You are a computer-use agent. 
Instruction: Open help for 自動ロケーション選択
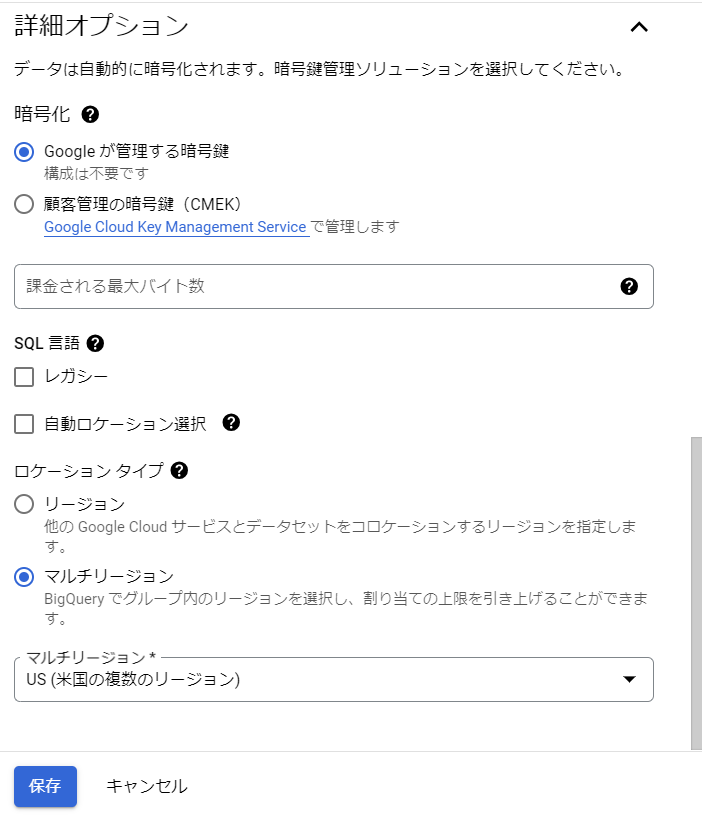tap(231, 423)
